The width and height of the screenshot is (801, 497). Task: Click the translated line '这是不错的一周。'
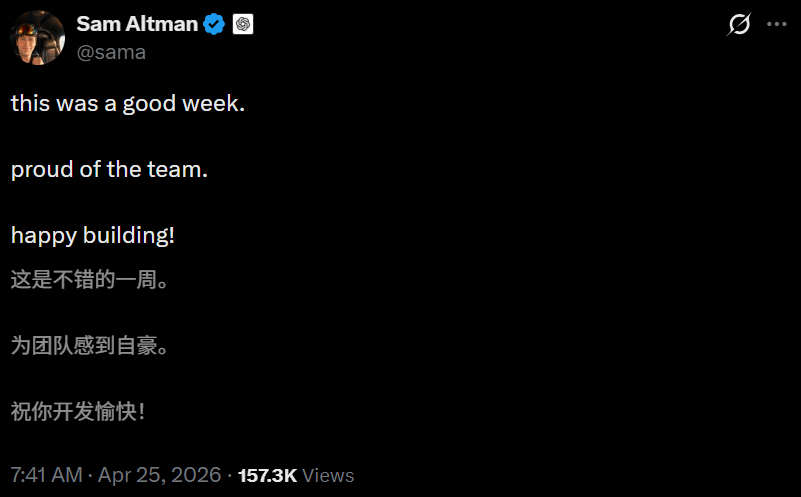[x=89, y=280]
